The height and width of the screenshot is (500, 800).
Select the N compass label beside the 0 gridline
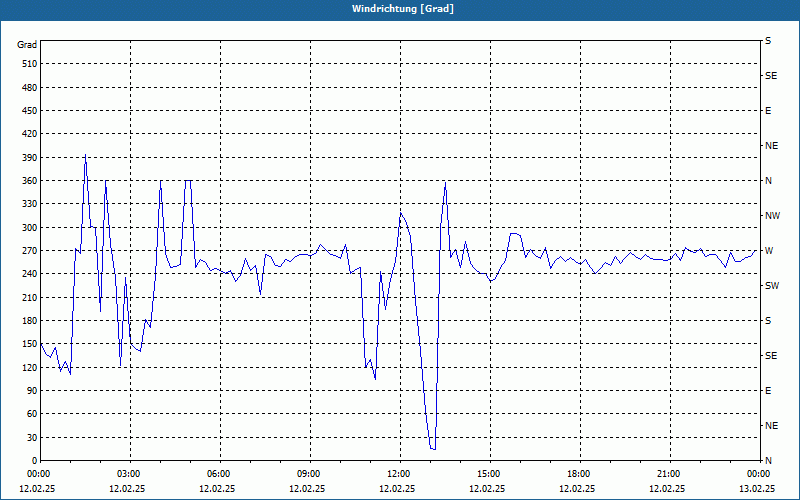768,461
